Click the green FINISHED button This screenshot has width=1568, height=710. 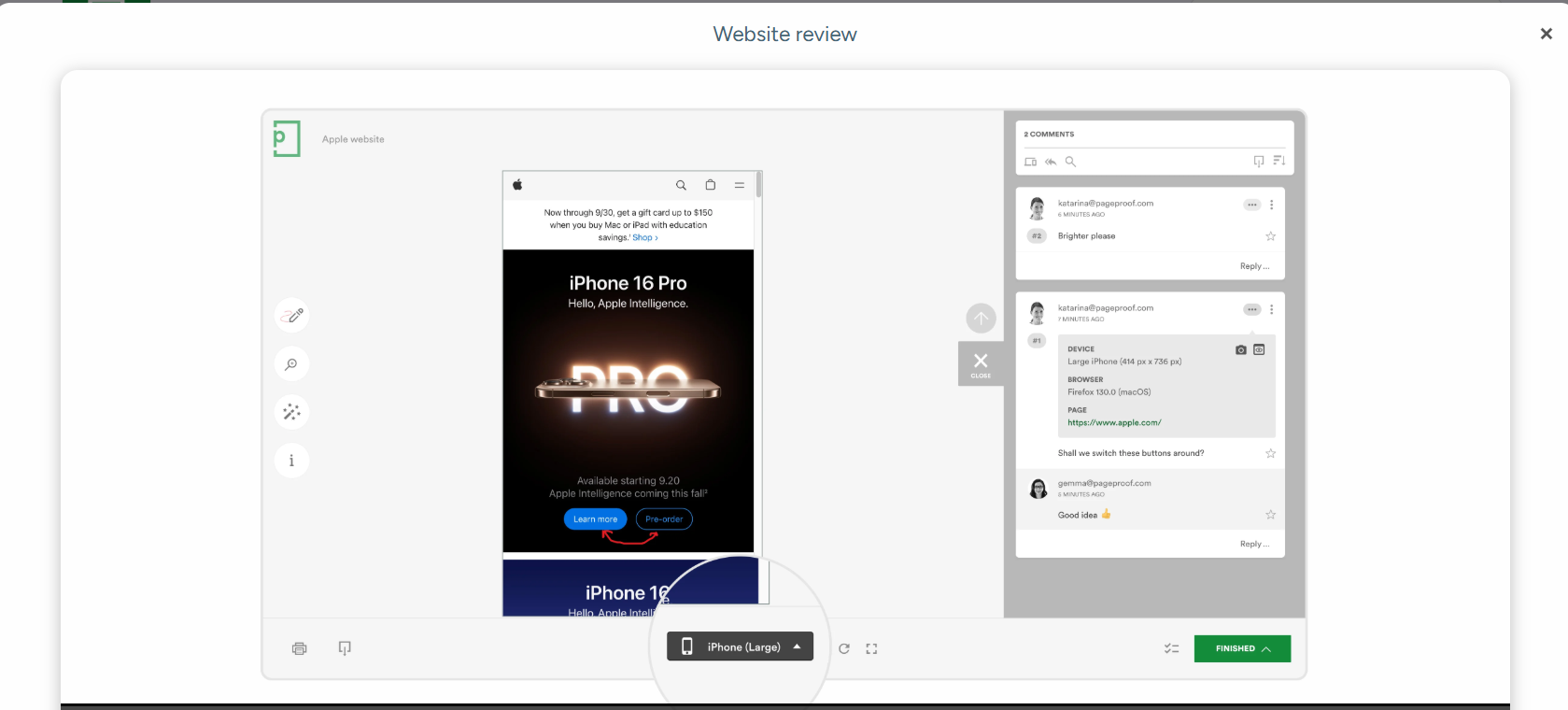1242,648
